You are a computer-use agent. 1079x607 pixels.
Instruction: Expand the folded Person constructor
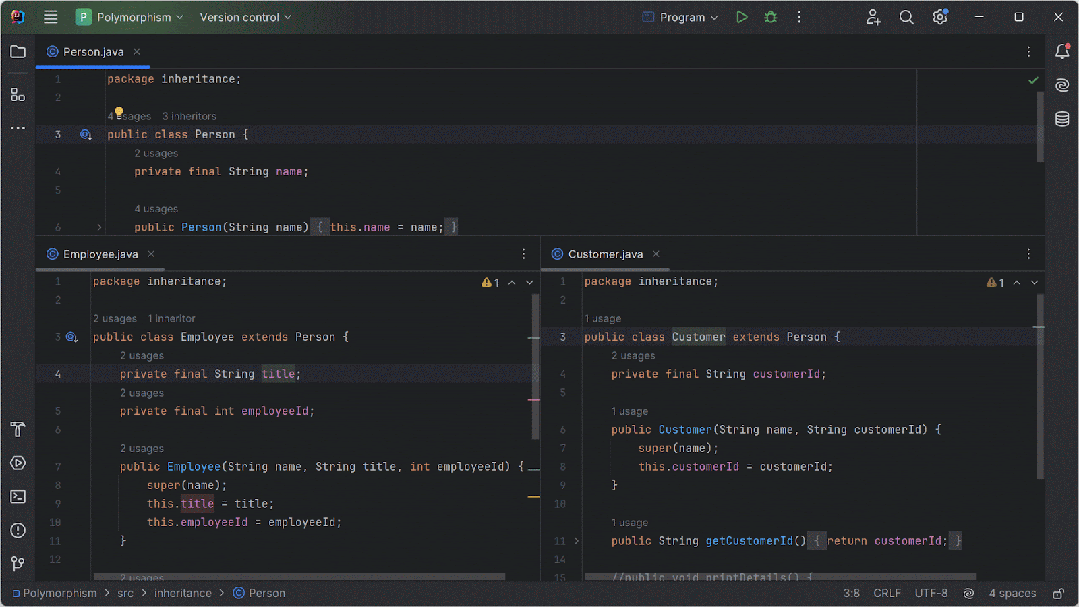[99, 227]
